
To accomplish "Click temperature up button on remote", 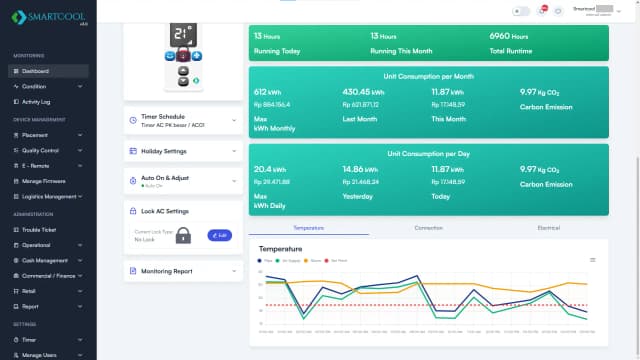I will [183, 71].
